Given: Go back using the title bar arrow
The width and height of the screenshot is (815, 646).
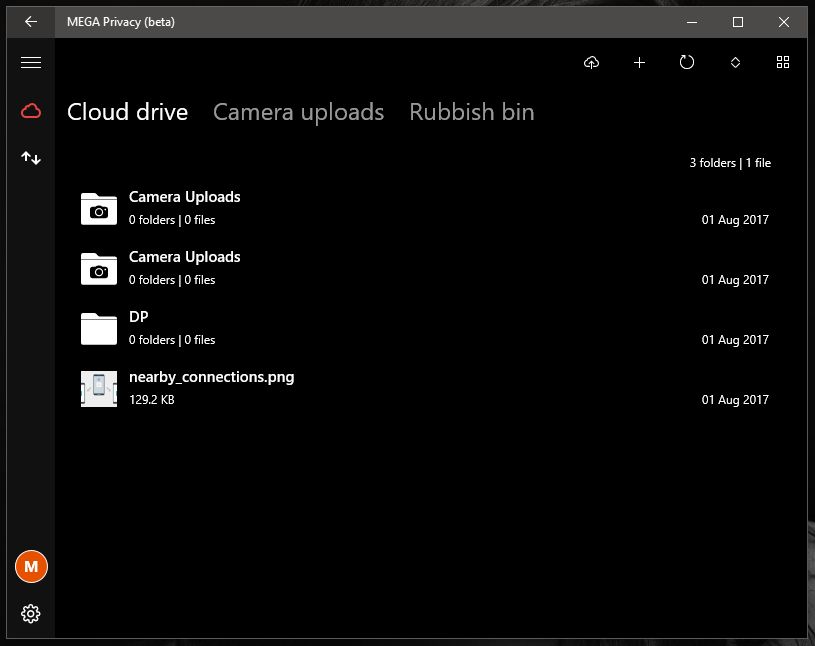Looking at the screenshot, I should [31, 21].
